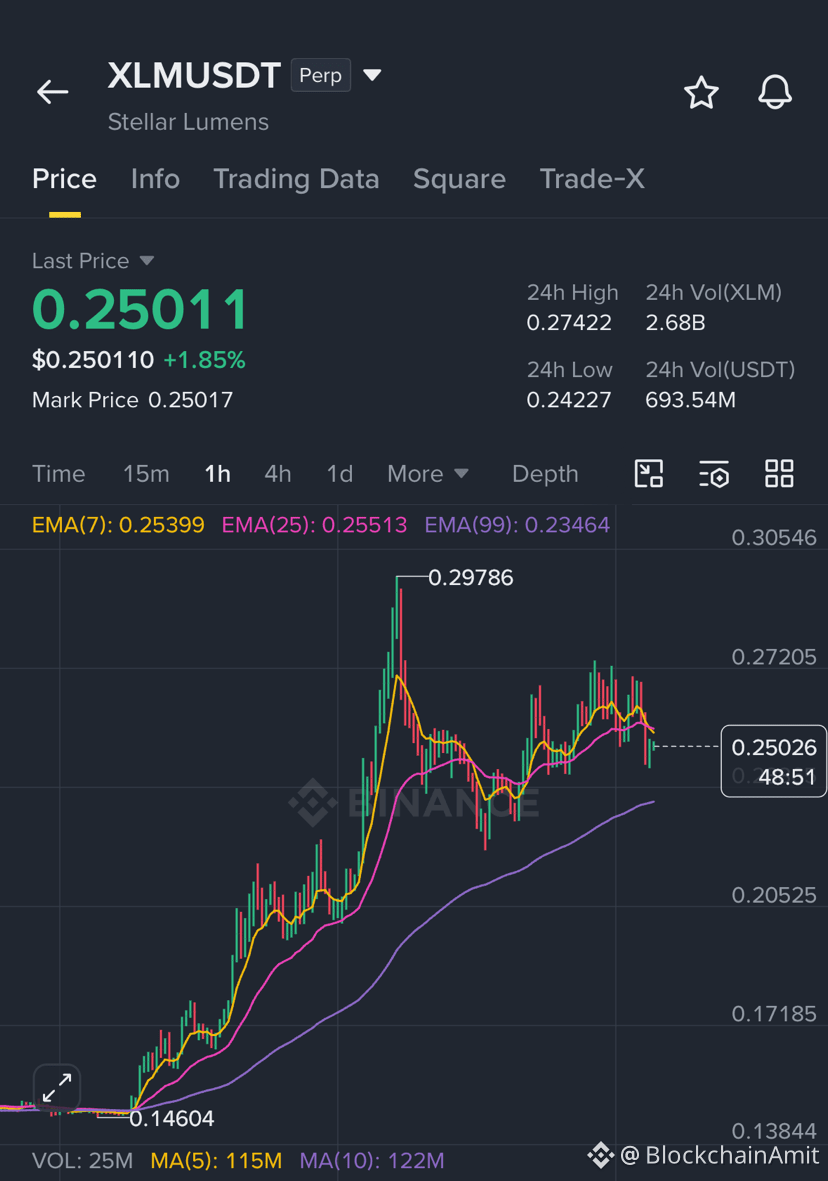Open price alert bell icon

click(x=775, y=93)
